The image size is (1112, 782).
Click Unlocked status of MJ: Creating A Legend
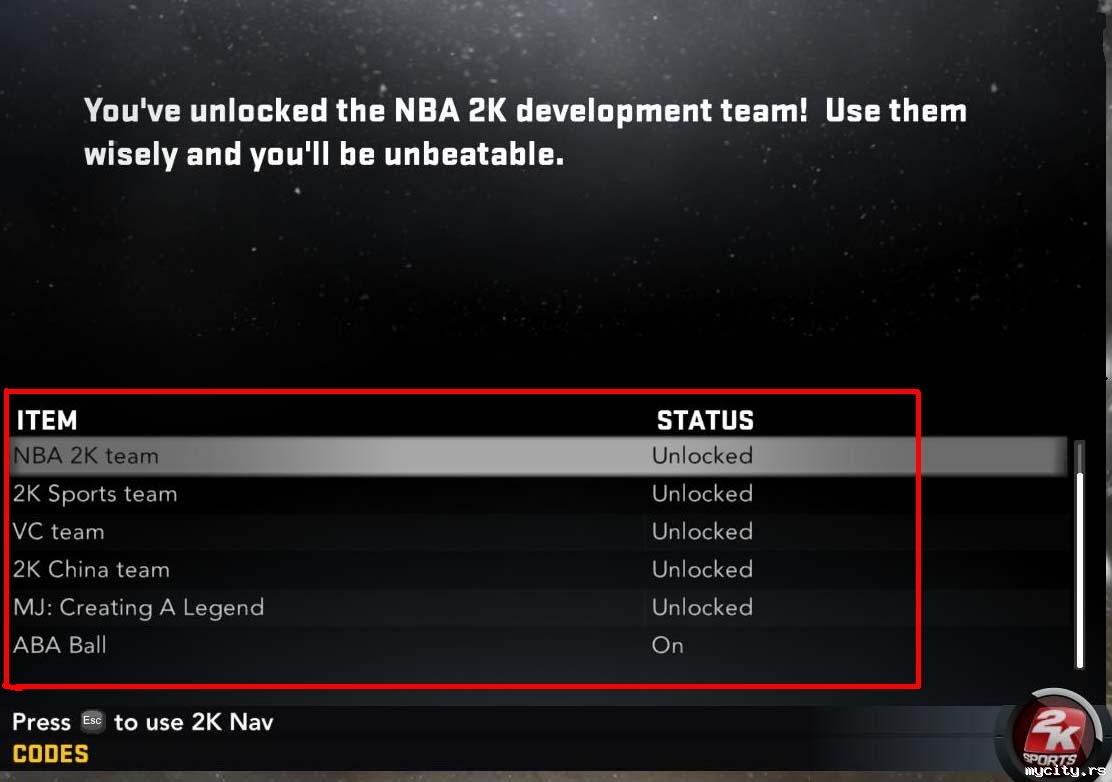coord(702,608)
